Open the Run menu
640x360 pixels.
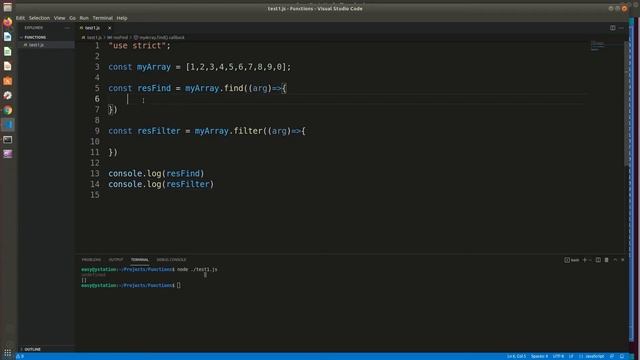coord(84,18)
